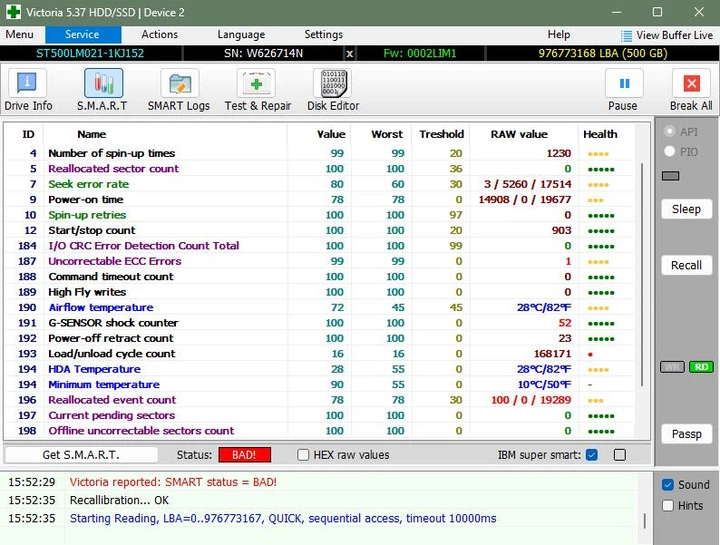This screenshot has height=545, width=720.
Task: Click the Get S.M.A.R.T. button
Action: click(81, 455)
